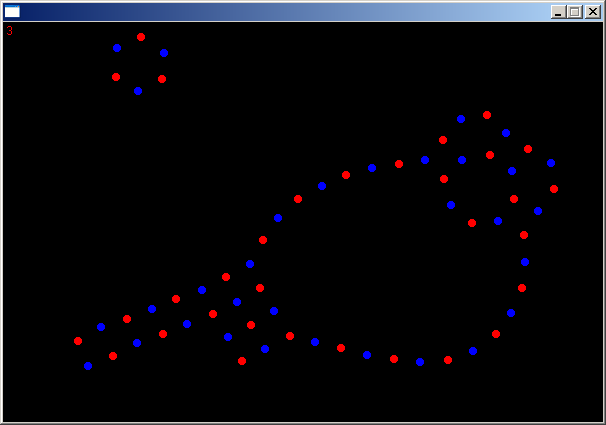Click the rightmost red dot on canvas
Image resolution: width=606 pixels, height=425 pixels.
tap(554, 189)
